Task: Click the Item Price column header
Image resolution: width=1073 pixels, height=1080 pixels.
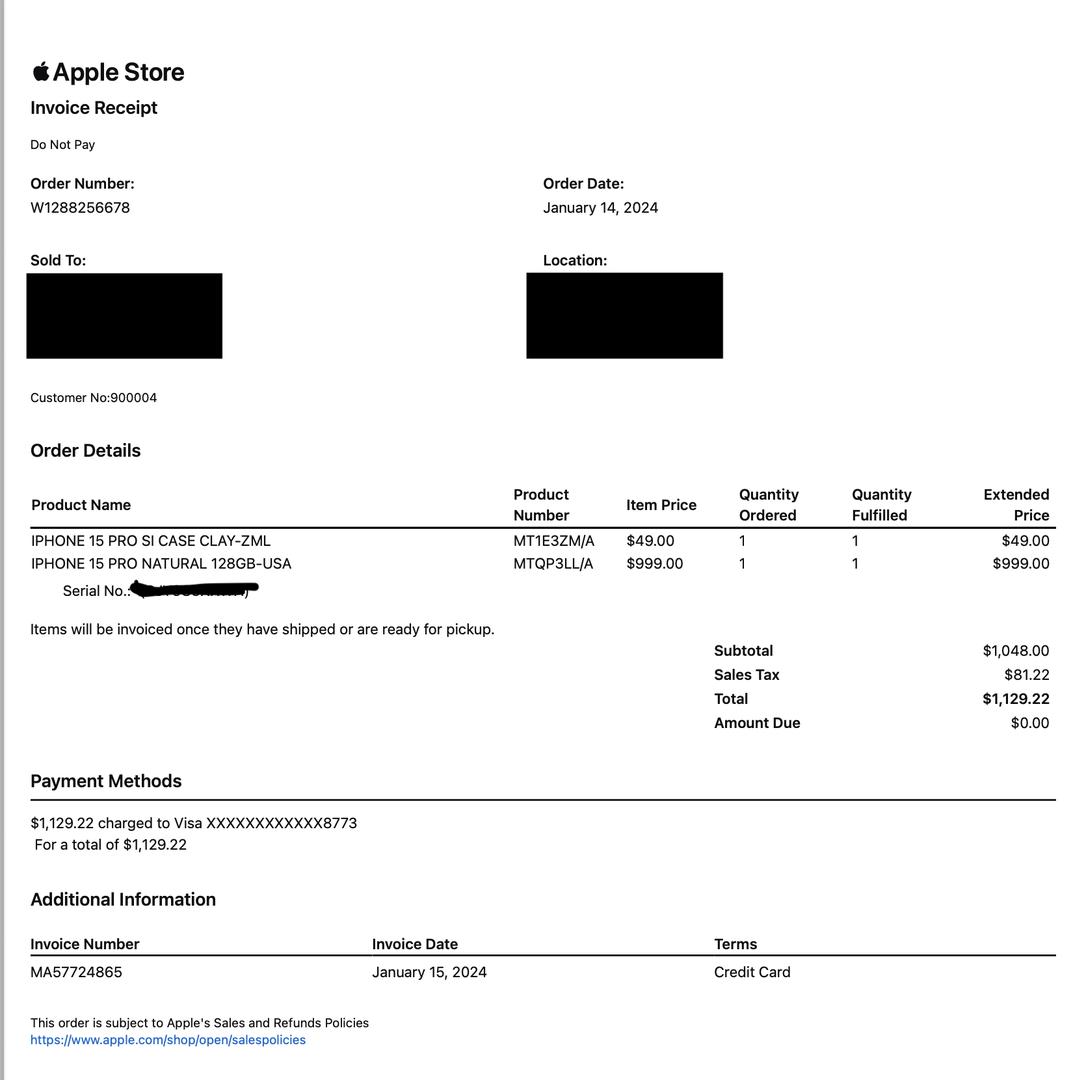Action: (x=661, y=505)
